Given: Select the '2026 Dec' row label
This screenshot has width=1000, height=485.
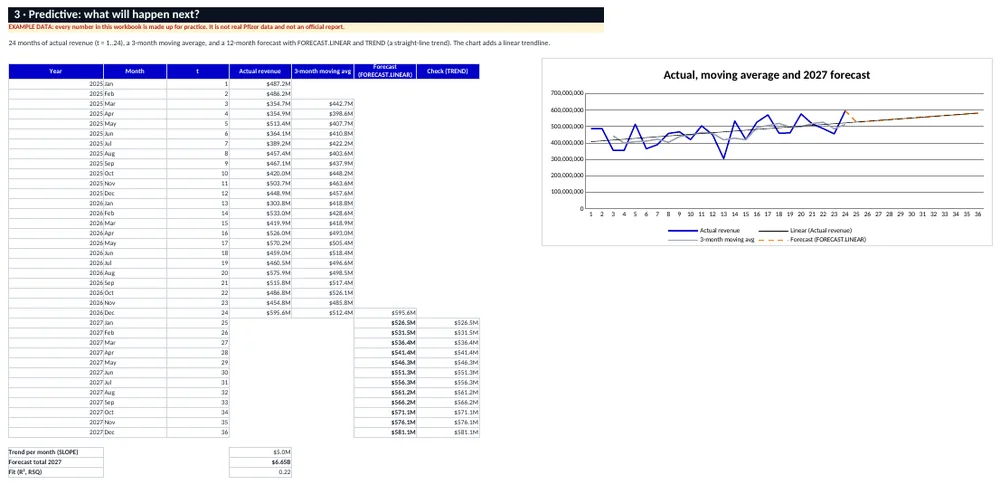Looking at the screenshot, I should tap(102, 313).
